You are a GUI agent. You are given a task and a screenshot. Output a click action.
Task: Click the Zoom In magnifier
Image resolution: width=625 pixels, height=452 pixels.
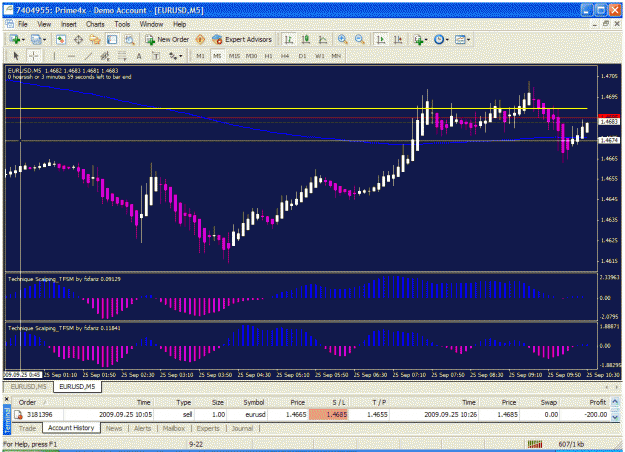coord(342,39)
